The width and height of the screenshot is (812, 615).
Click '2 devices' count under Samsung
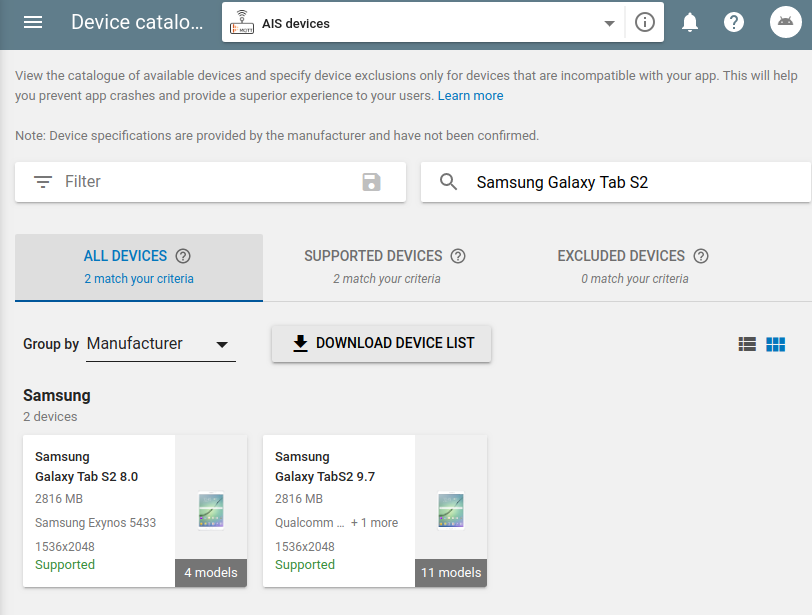coord(50,417)
